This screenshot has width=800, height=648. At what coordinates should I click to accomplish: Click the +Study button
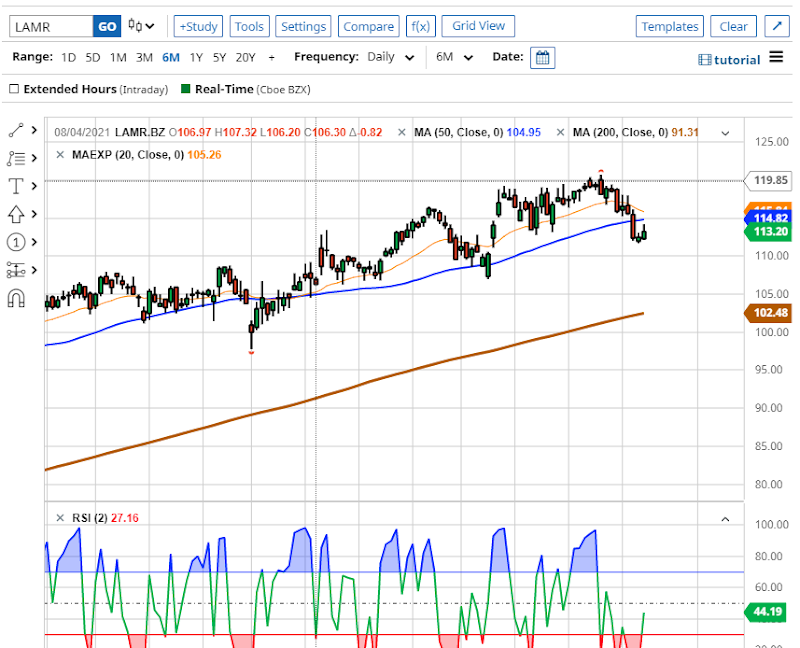click(x=198, y=27)
